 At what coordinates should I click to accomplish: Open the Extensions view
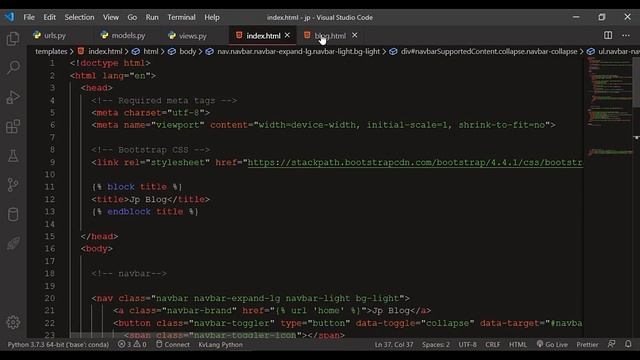13,127
